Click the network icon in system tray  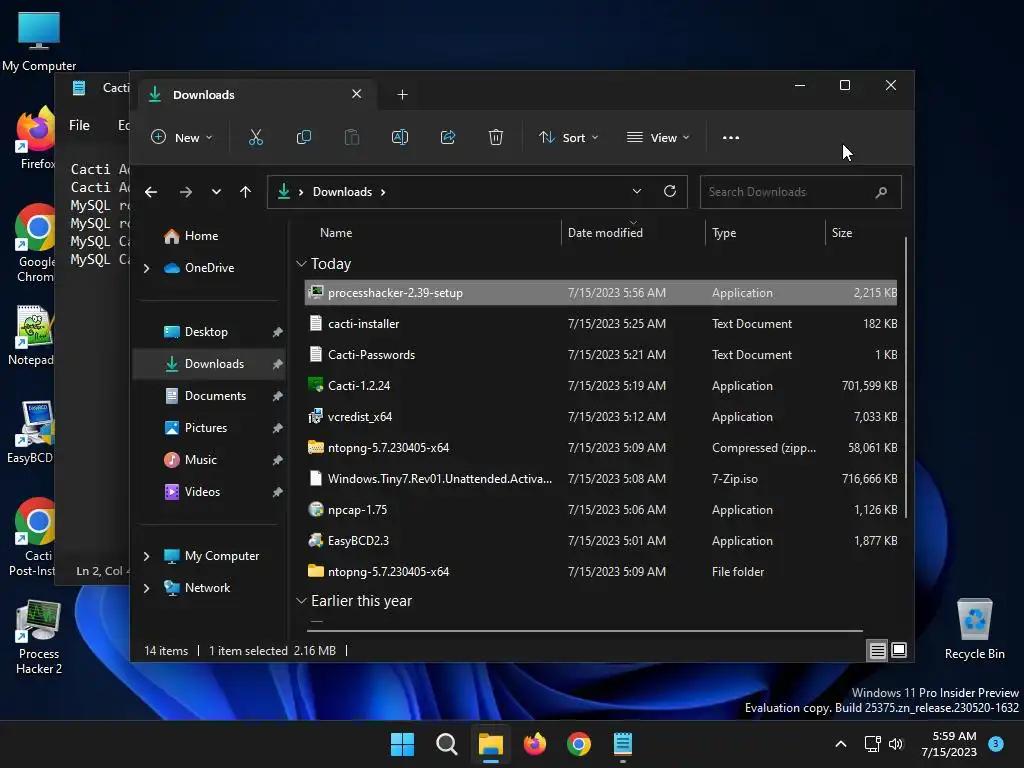click(872, 744)
